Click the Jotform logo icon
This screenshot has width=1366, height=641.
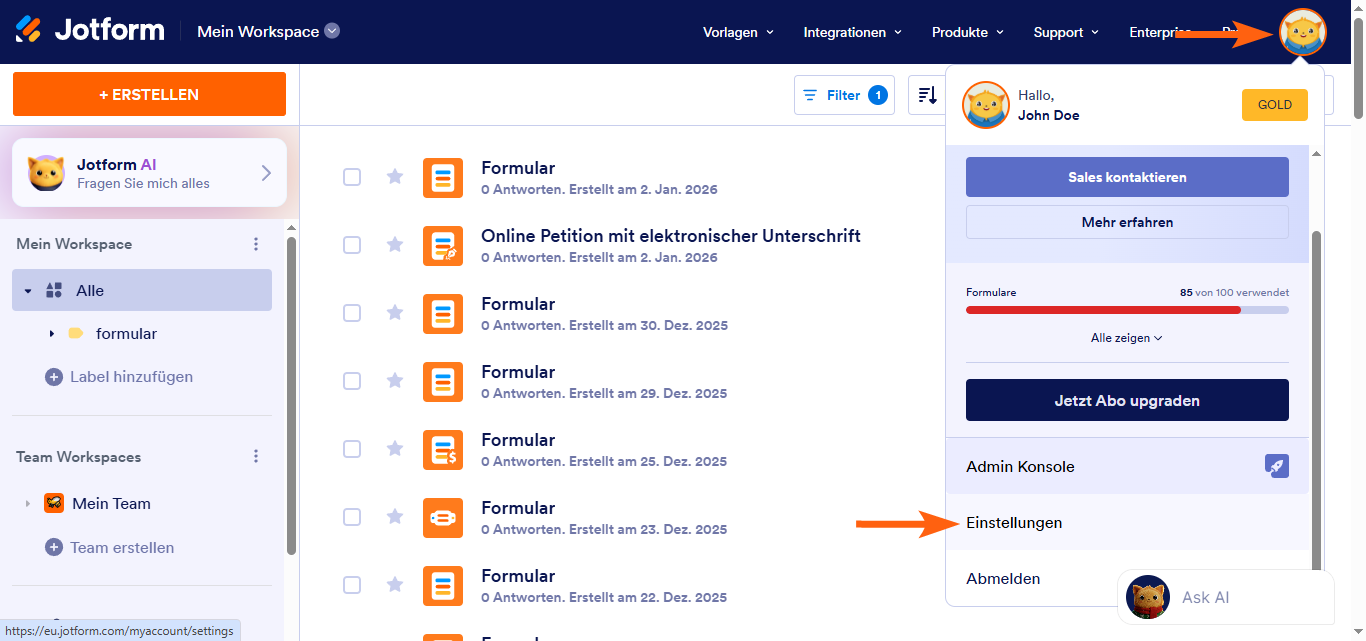[30, 29]
